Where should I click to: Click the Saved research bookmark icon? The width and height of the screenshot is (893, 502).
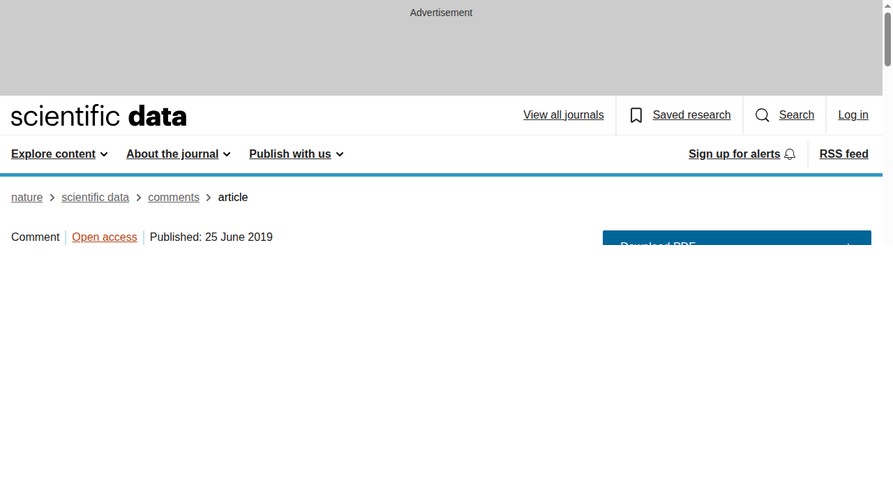tap(636, 115)
